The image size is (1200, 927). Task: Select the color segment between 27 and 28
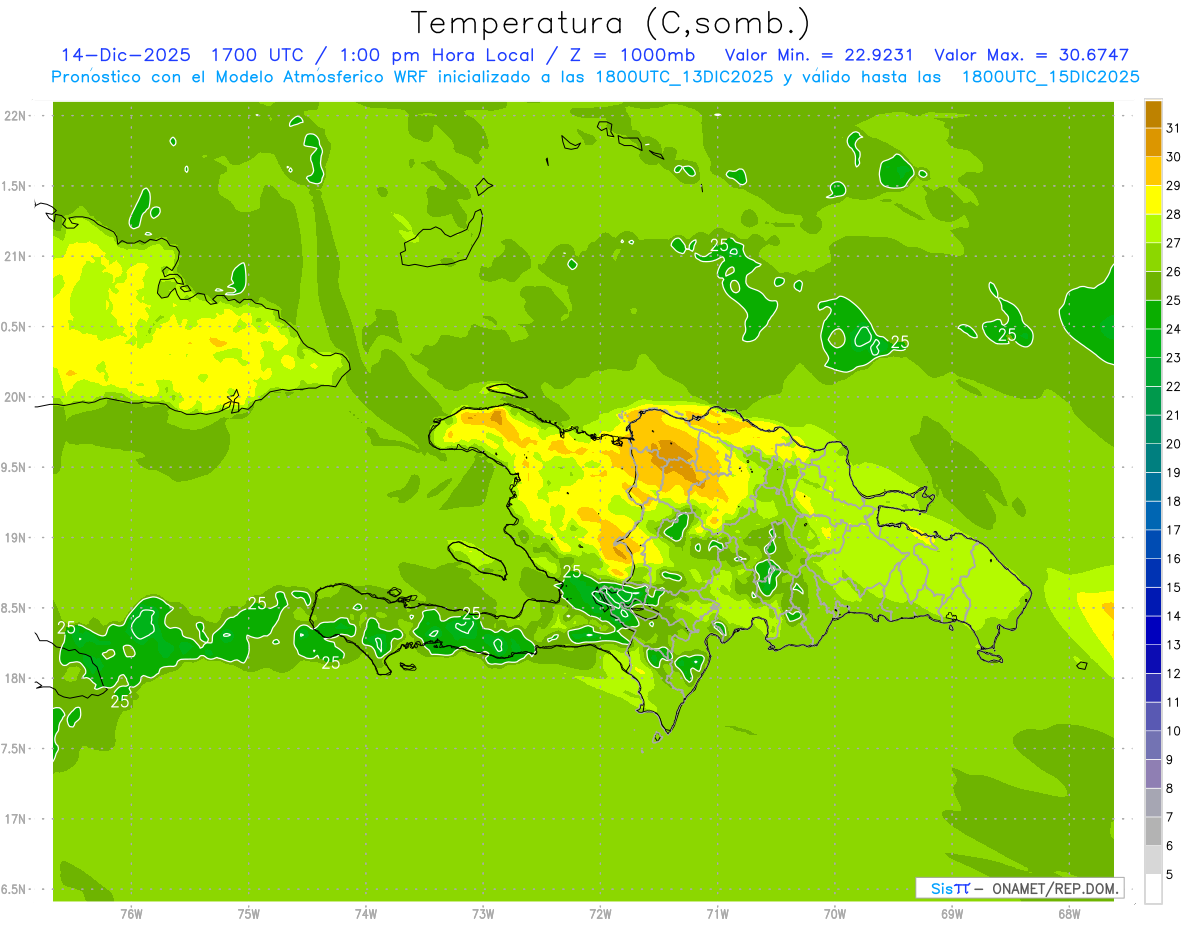1153,229
